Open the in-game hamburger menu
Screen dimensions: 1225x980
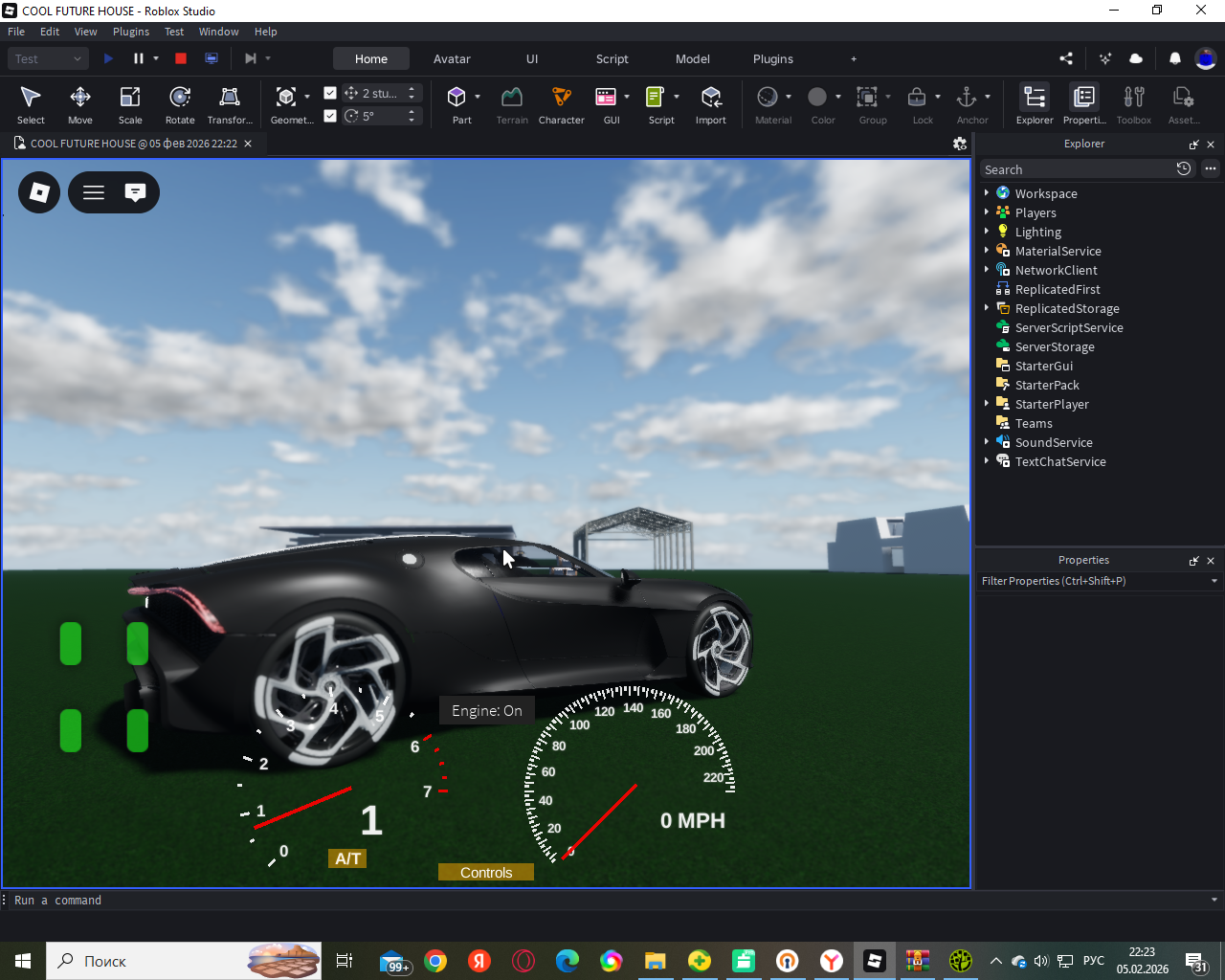click(94, 192)
